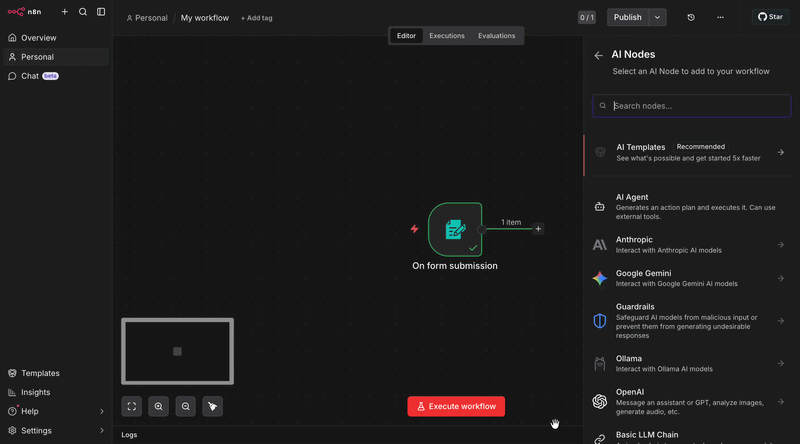Click the My workflow name
800x444 pixels.
point(205,18)
